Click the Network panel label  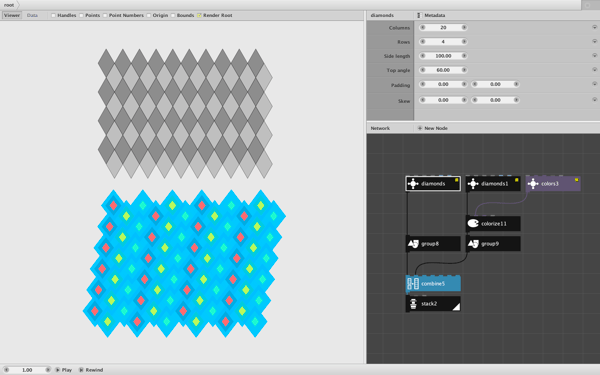pyautogui.click(x=380, y=128)
